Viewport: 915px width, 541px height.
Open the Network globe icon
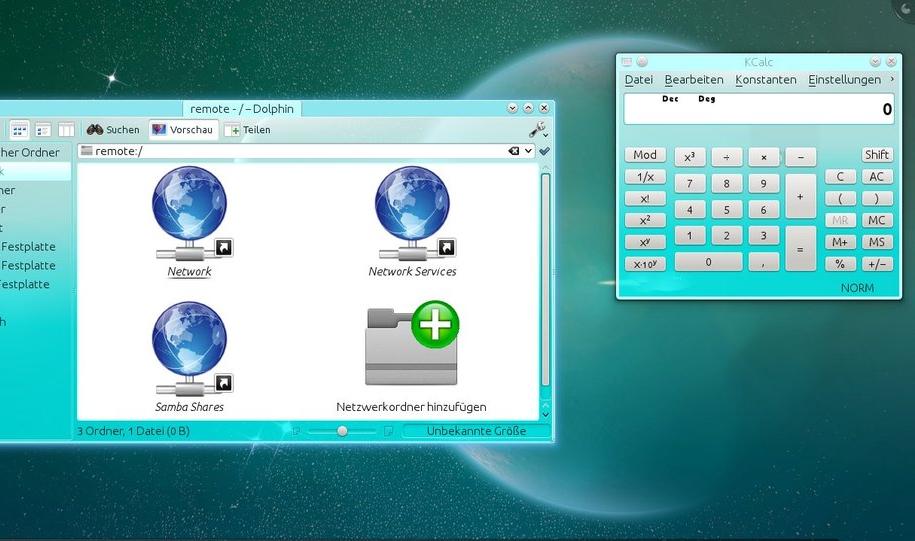pyautogui.click(x=190, y=213)
